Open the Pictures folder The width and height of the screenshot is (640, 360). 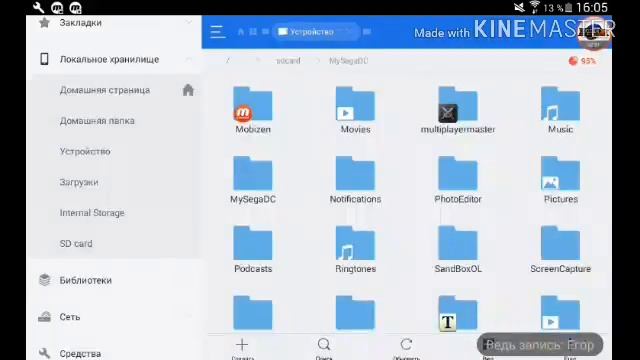tap(560, 180)
